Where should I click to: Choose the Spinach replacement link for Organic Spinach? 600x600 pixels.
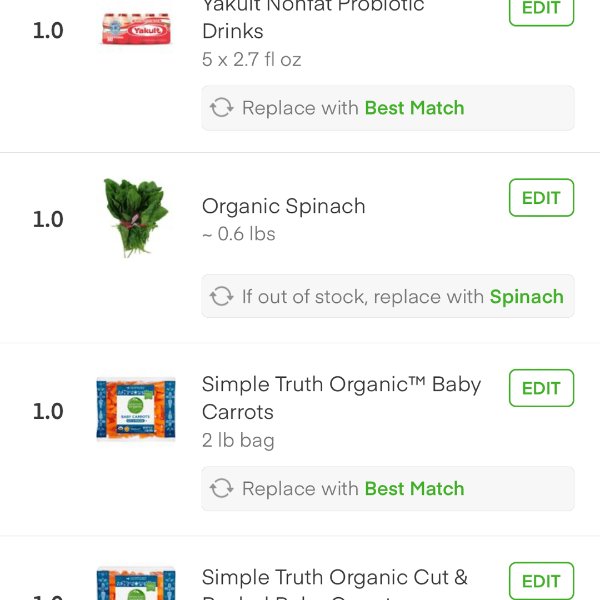pos(526,297)
